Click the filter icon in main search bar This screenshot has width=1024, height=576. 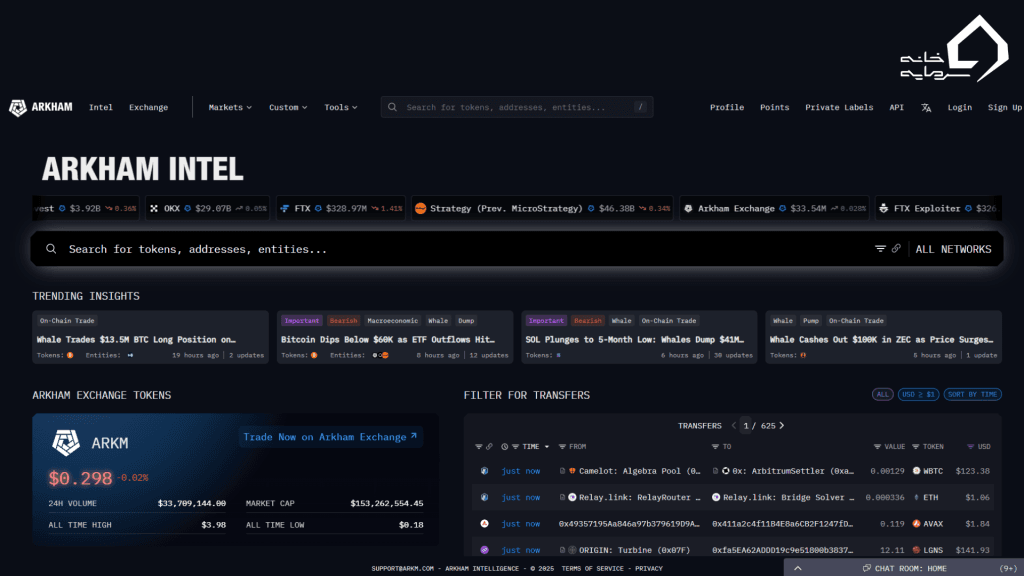click(x=881, y=249)
